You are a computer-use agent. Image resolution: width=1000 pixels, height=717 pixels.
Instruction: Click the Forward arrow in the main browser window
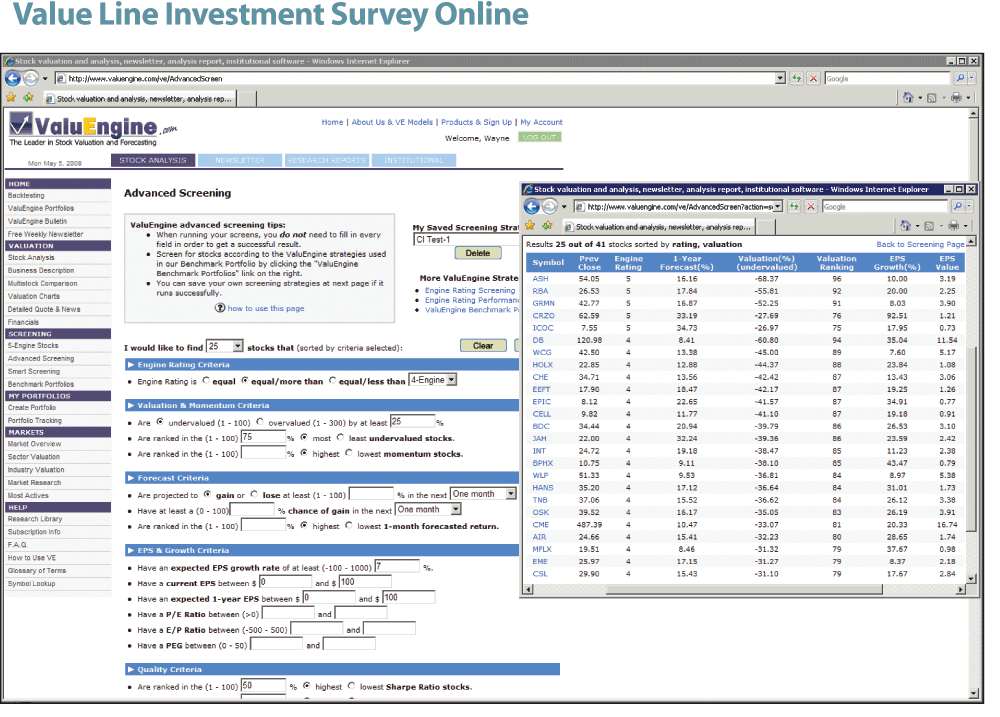pos(30,78)
